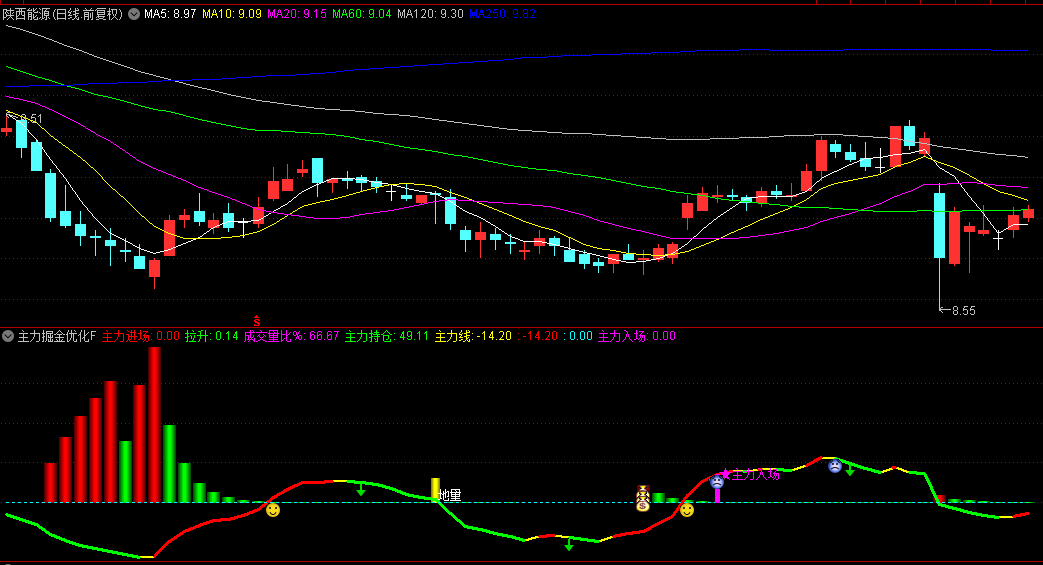Click the 地量 label in indicator panel
The height and width of the screenshot is (565, 1043).
click(x=450, y=495)
